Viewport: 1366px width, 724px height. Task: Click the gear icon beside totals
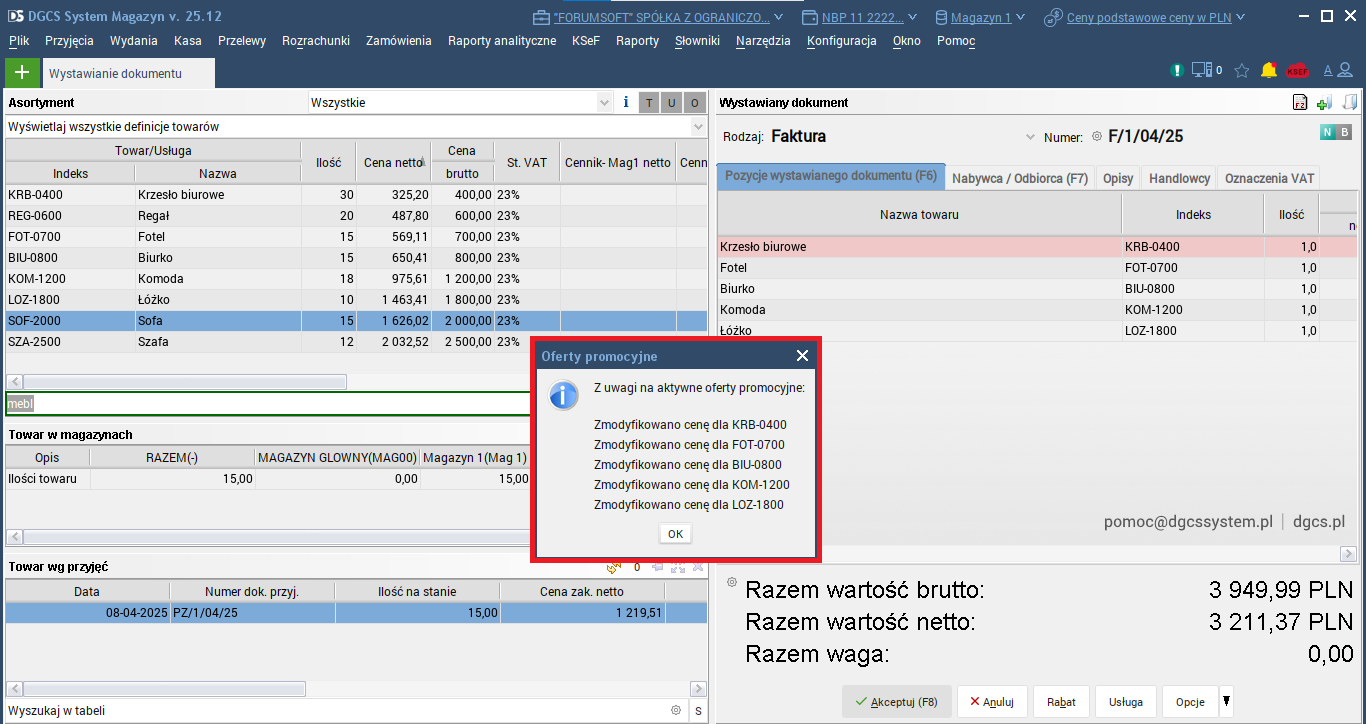point(731,582)
